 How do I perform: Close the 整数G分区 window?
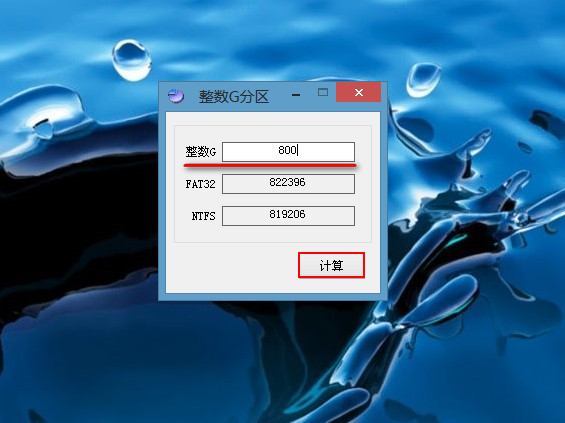359,92
